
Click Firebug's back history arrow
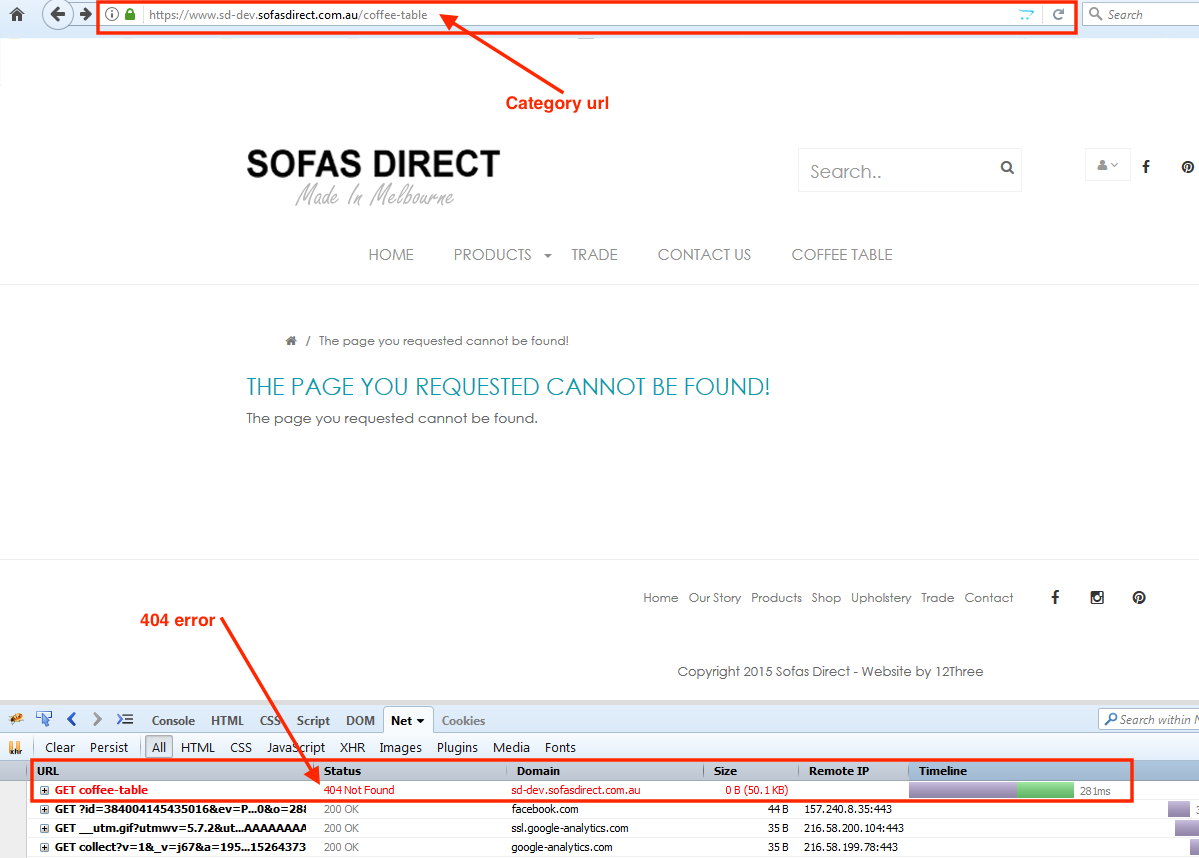coord(72,719)
